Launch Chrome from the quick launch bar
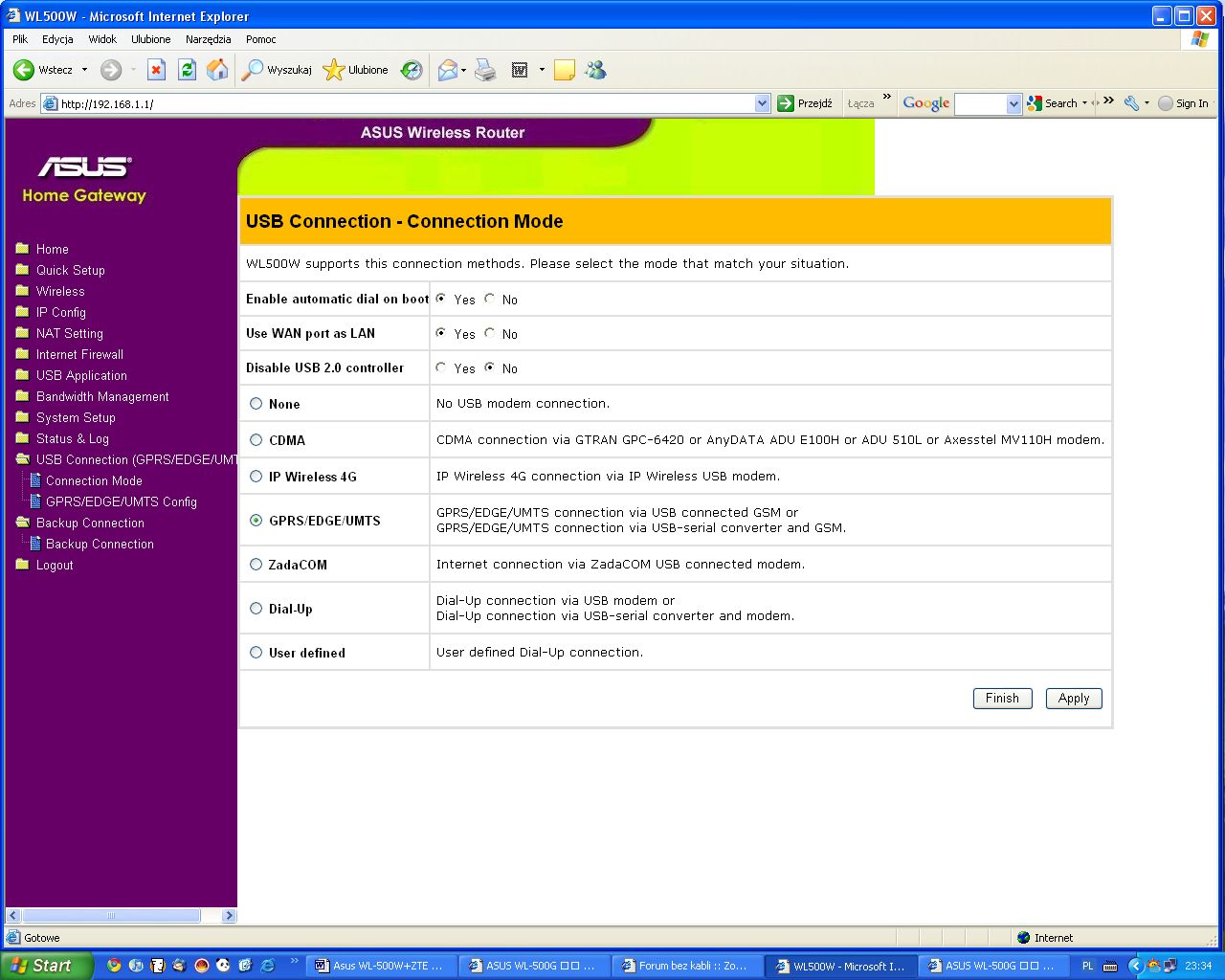Screen dimensions: 1225x980 tap(114, 966)
